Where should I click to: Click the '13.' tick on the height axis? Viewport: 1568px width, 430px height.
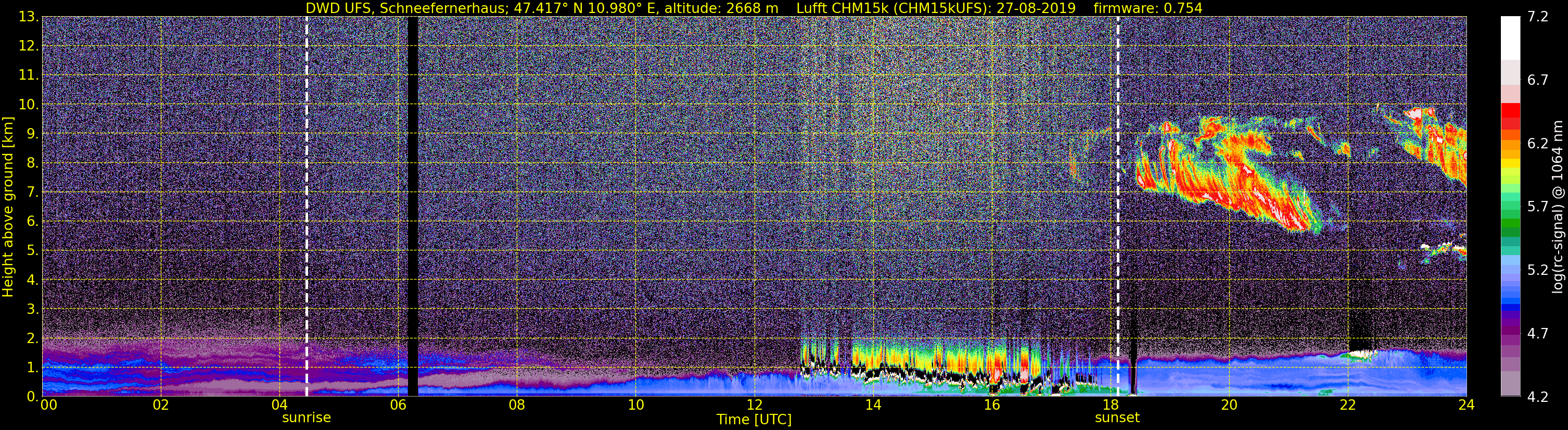pyautogui.click(x=29, y=17)
